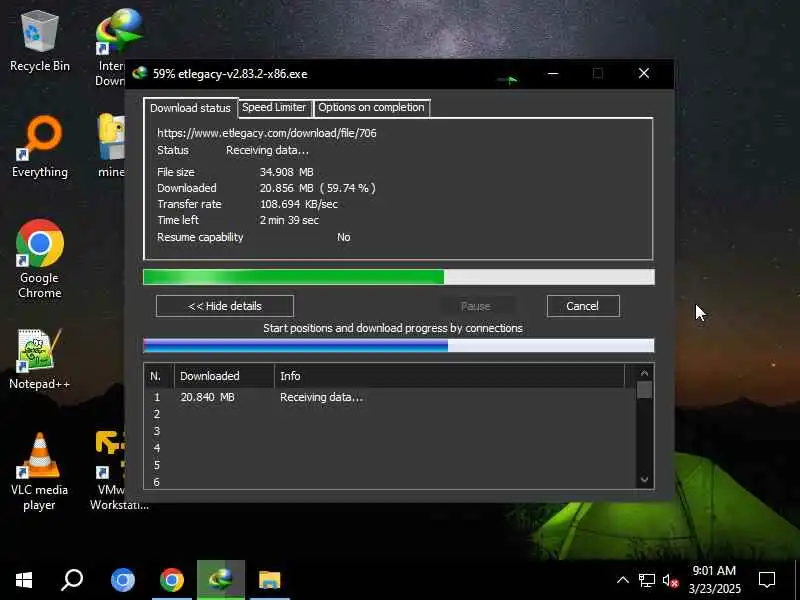Click the Hide details button
Viewport: 800px width, 600px height.
pos(224,306)
